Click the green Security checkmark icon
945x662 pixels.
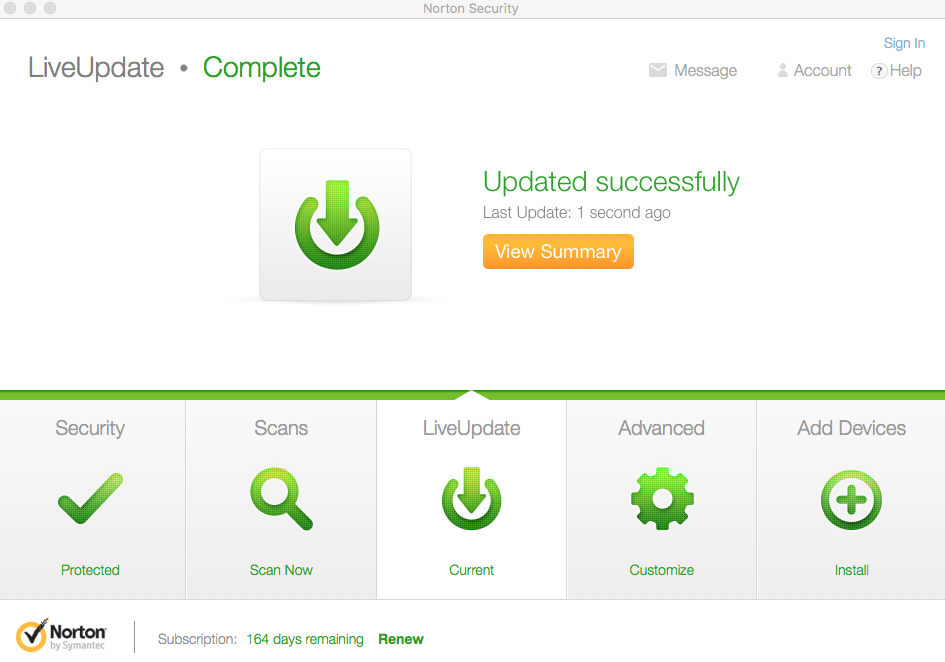90,499
